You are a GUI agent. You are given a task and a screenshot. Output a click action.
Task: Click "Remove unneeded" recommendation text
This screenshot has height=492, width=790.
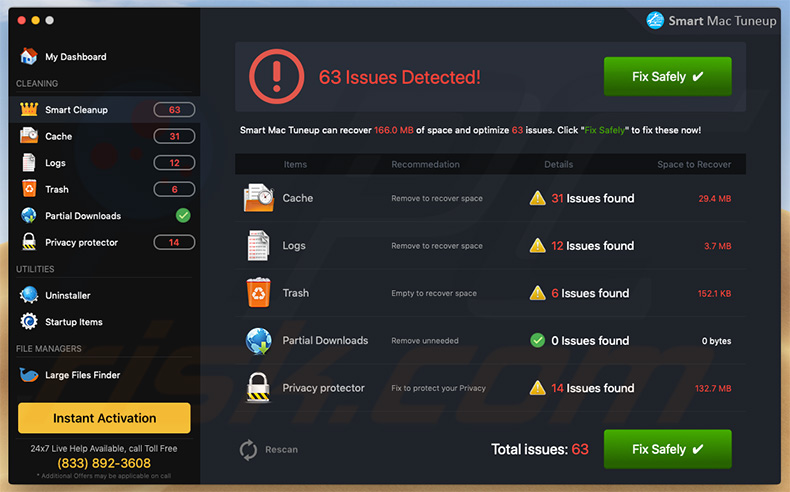(425, 341)
